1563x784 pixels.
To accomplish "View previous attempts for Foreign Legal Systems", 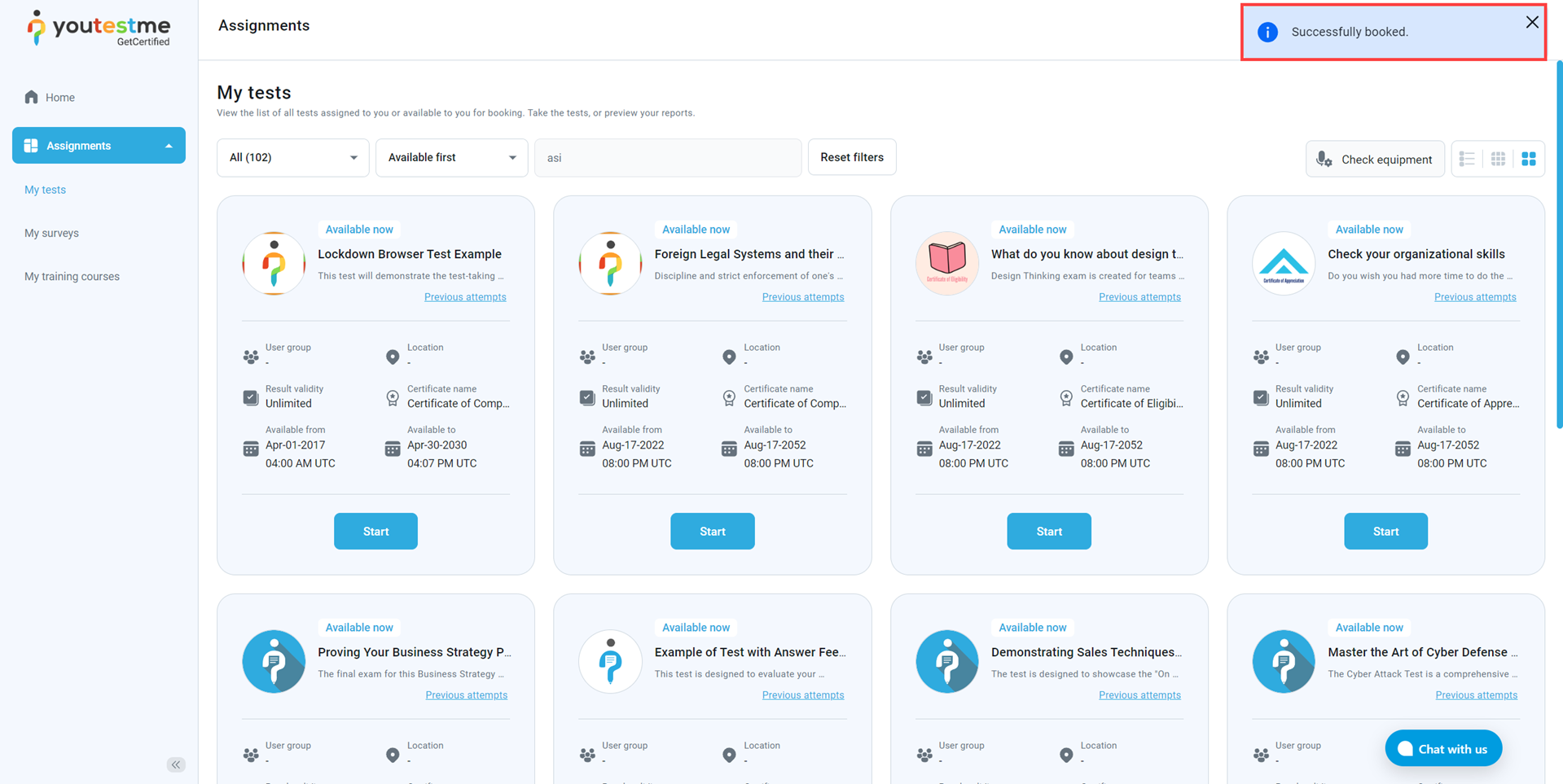I will [802, 297].
